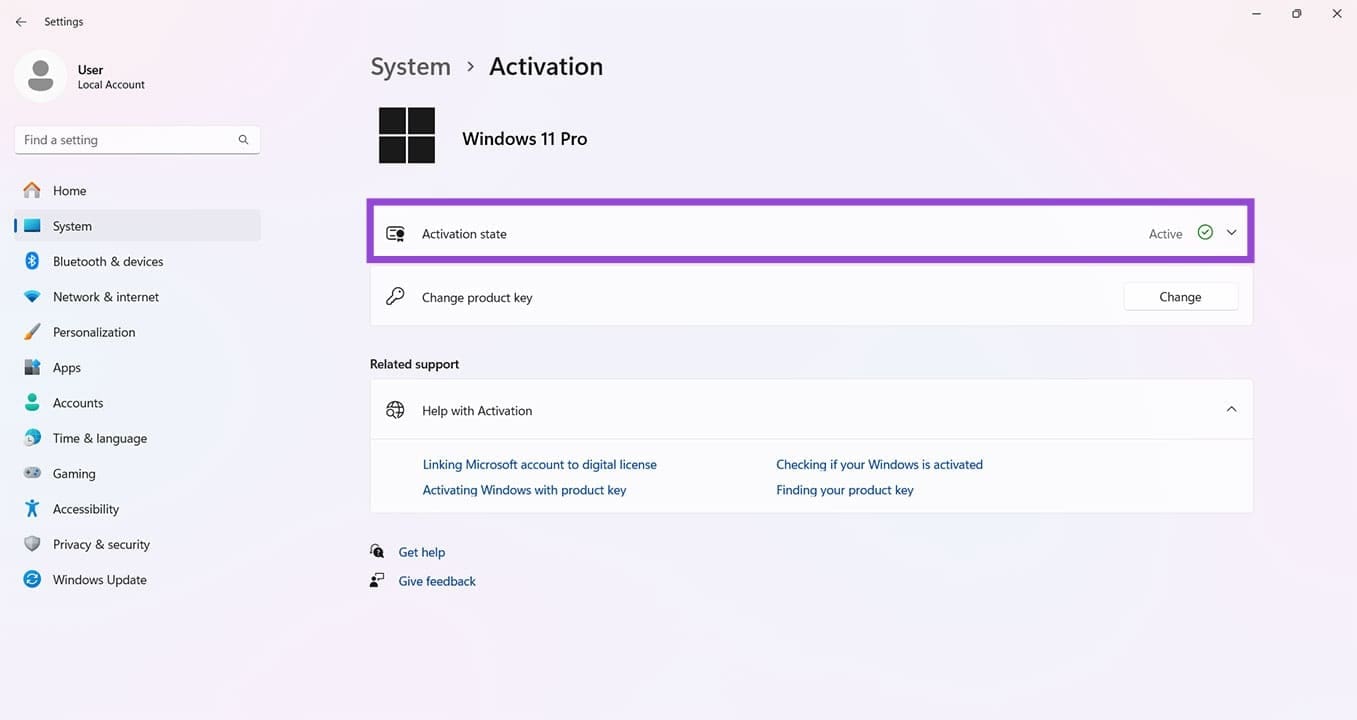Click the Change product key button
Screen dimensions: 1357x720
1181,297
